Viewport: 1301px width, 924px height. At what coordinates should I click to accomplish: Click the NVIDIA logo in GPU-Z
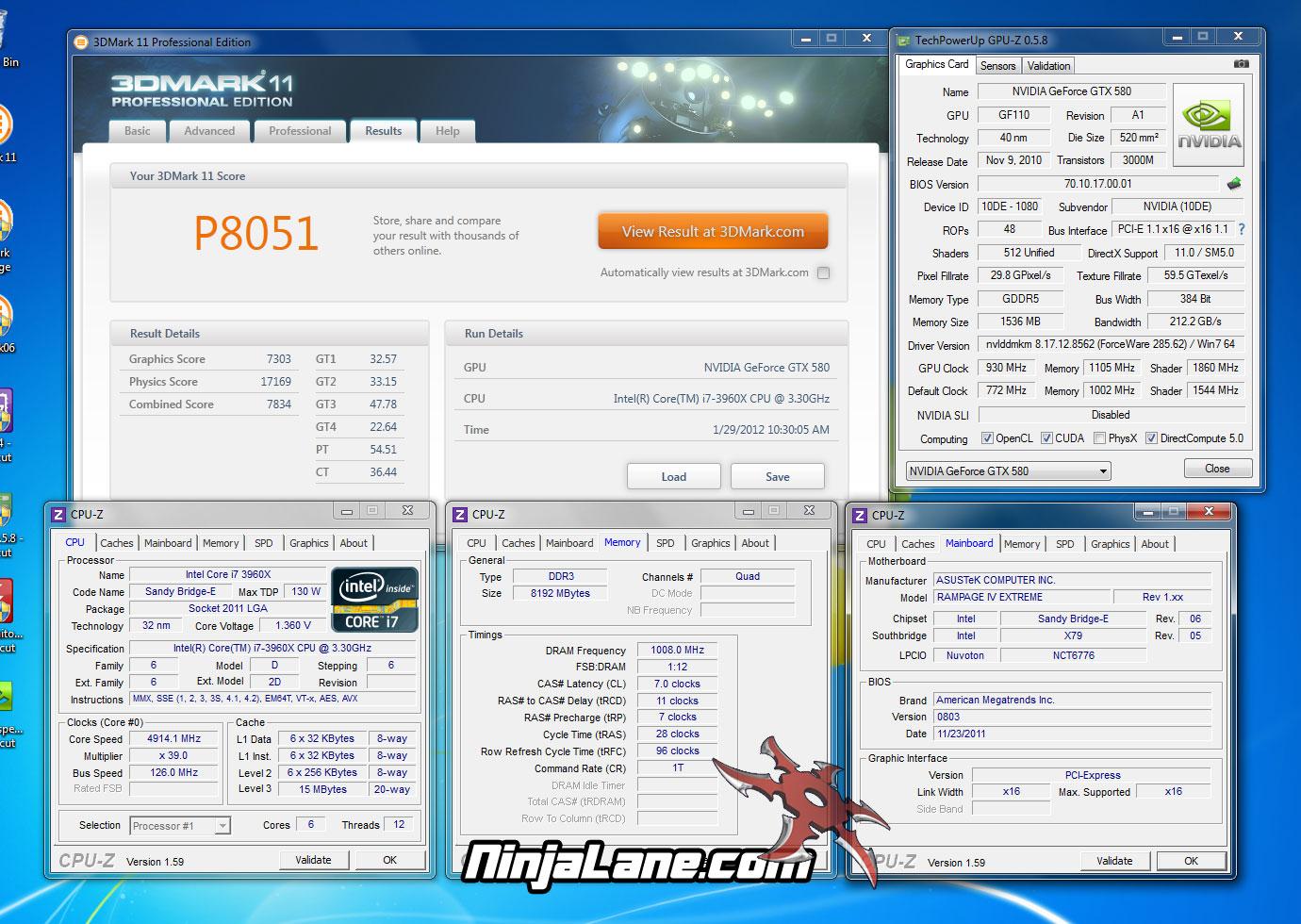coord(1208,125)
